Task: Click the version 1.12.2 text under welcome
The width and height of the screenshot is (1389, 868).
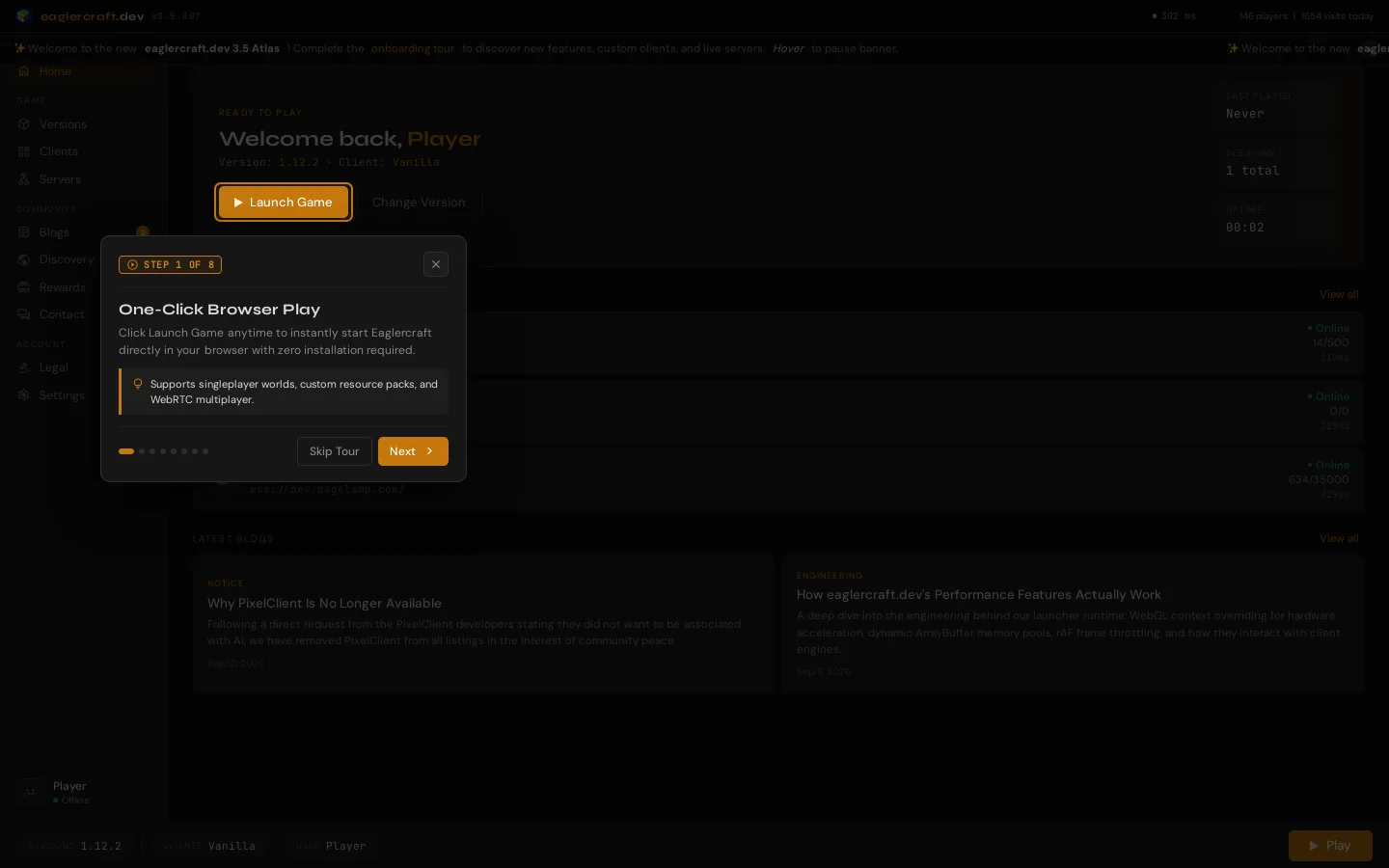Action: (299, 162)
